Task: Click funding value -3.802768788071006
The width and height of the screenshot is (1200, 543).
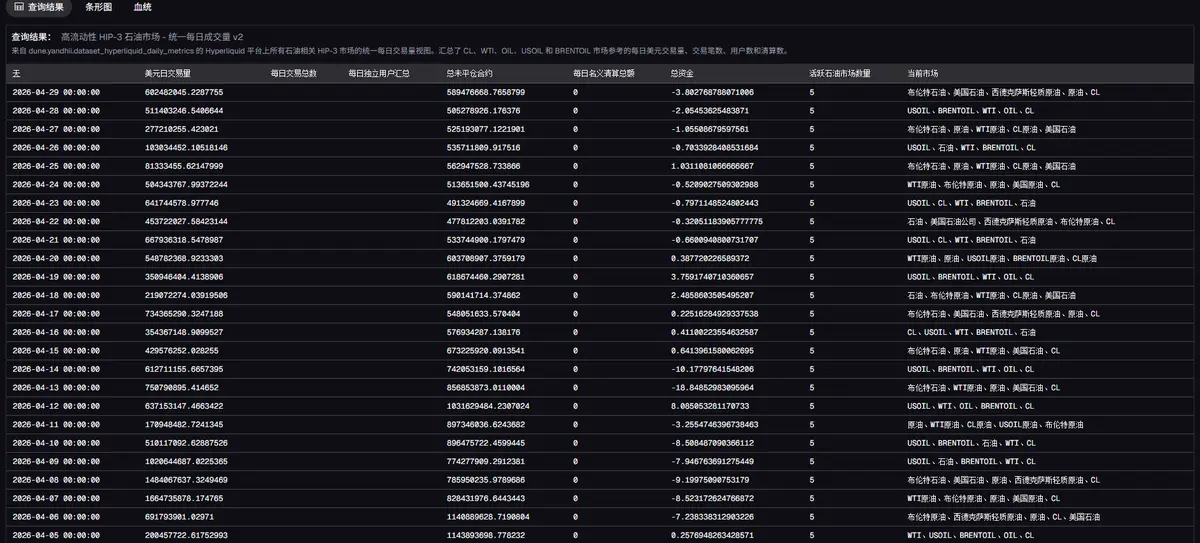Action: [712, 92]
